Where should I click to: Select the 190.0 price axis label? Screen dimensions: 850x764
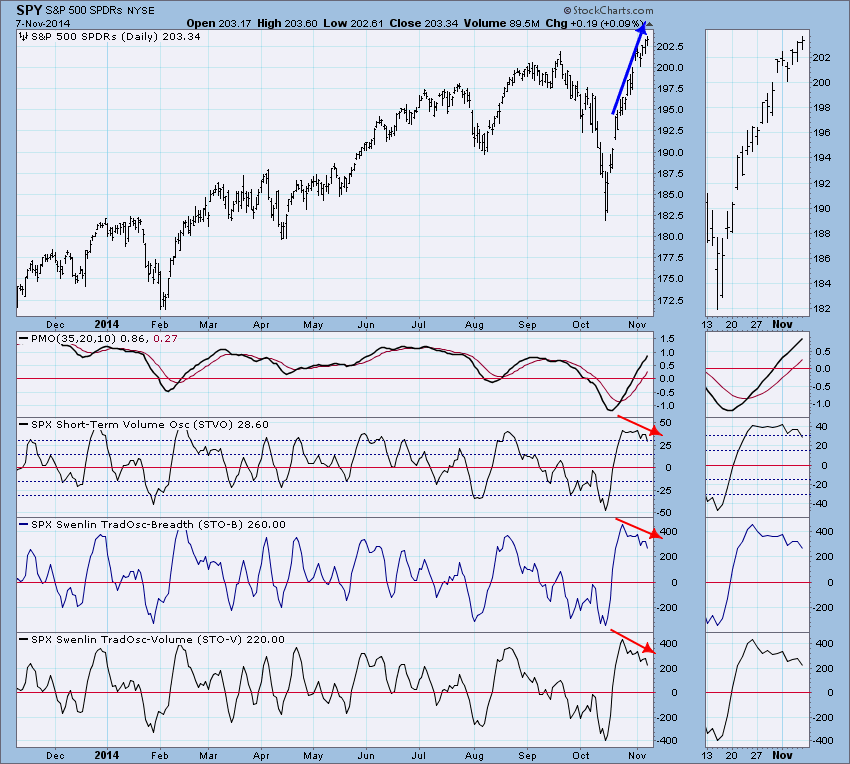[x=669, y=152]
